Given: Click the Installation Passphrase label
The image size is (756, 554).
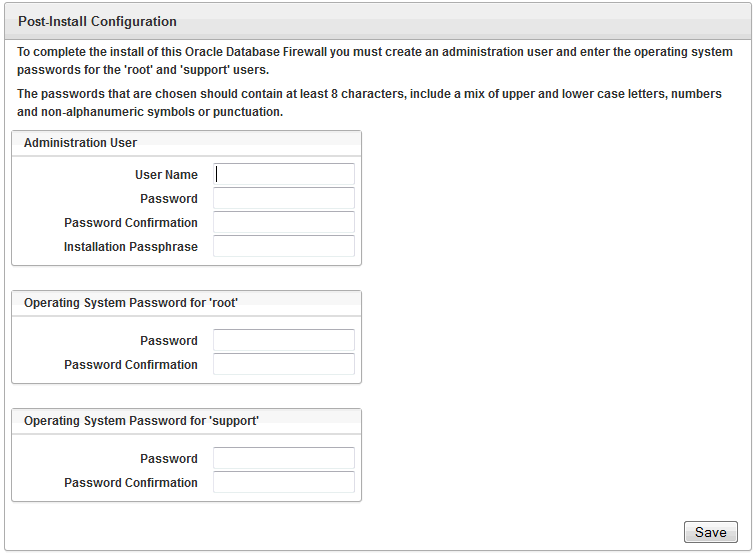Looking at the screenshot, I should click(x=131, y=247).
